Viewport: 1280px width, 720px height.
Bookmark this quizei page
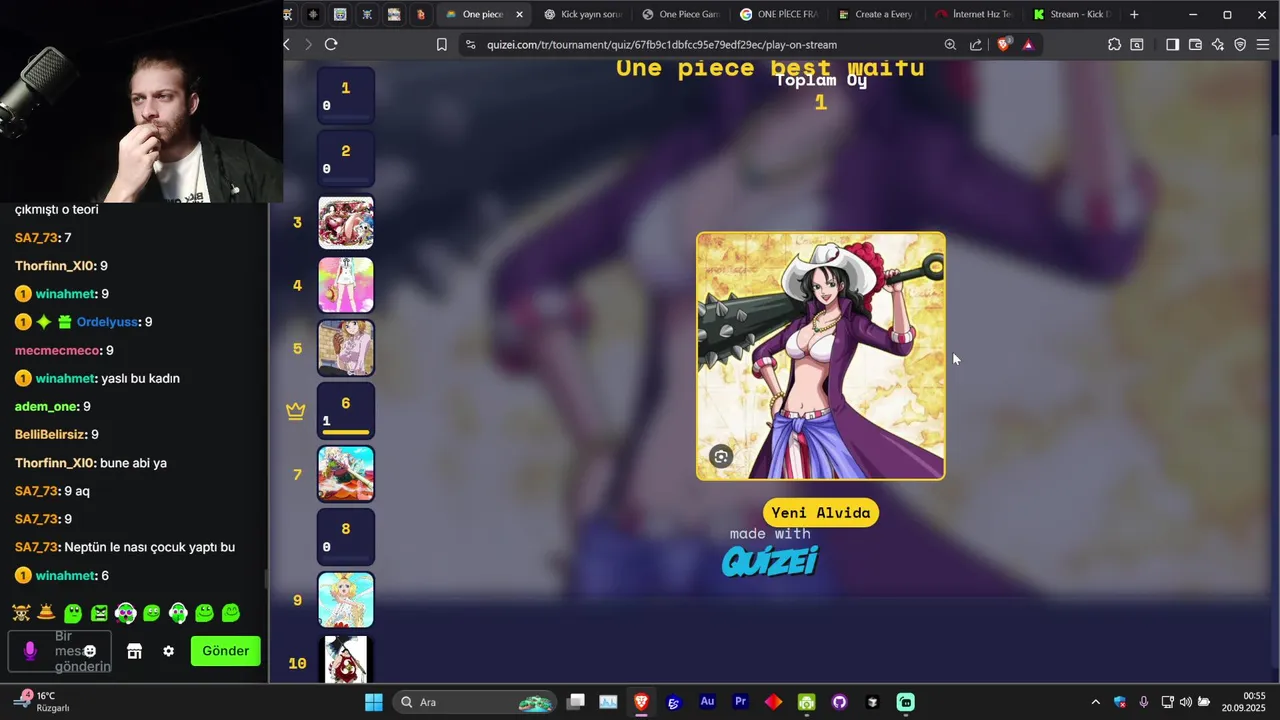click(x=442, y=44)
